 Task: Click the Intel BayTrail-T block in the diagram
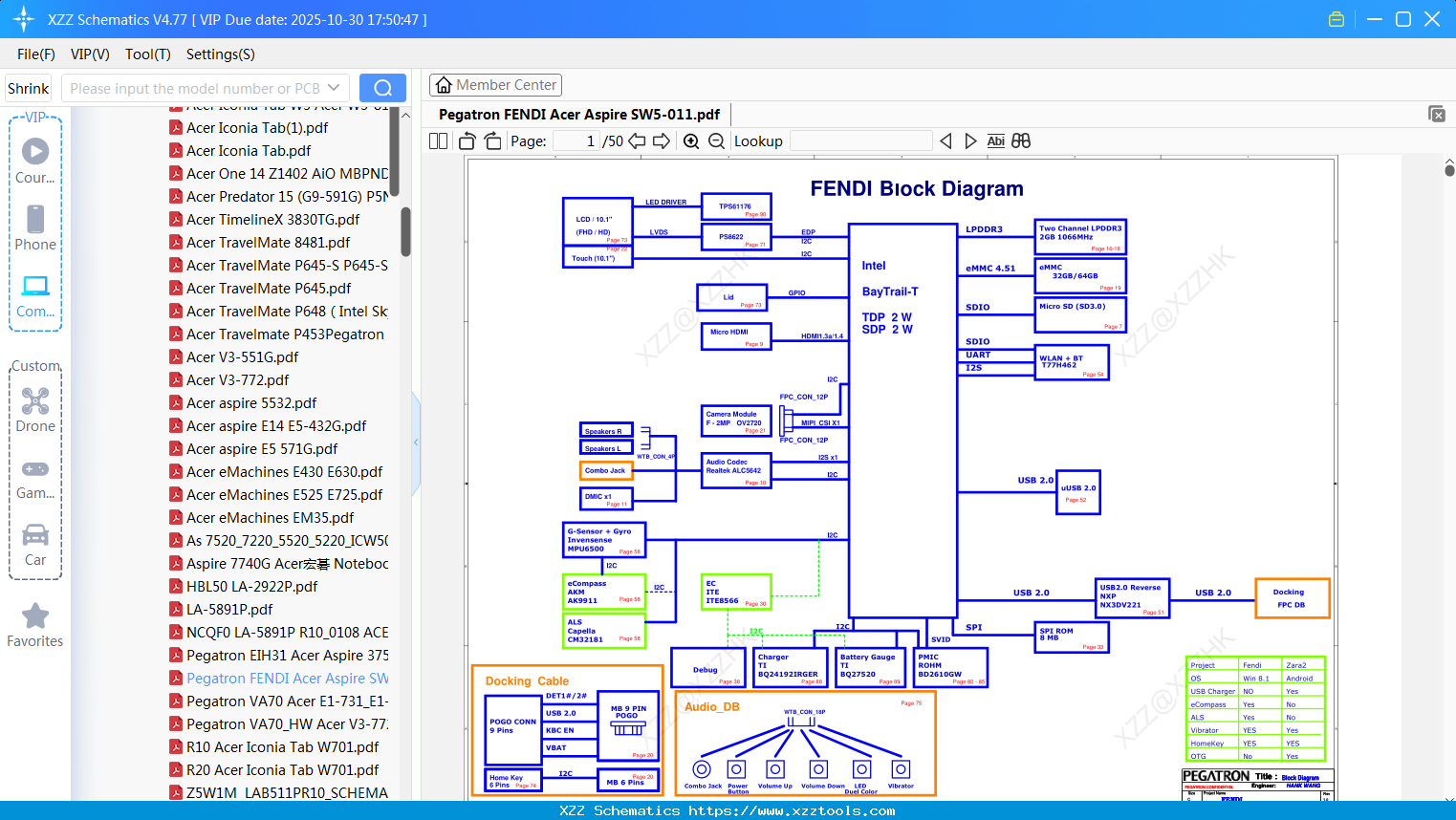click(x=903, y=421)
